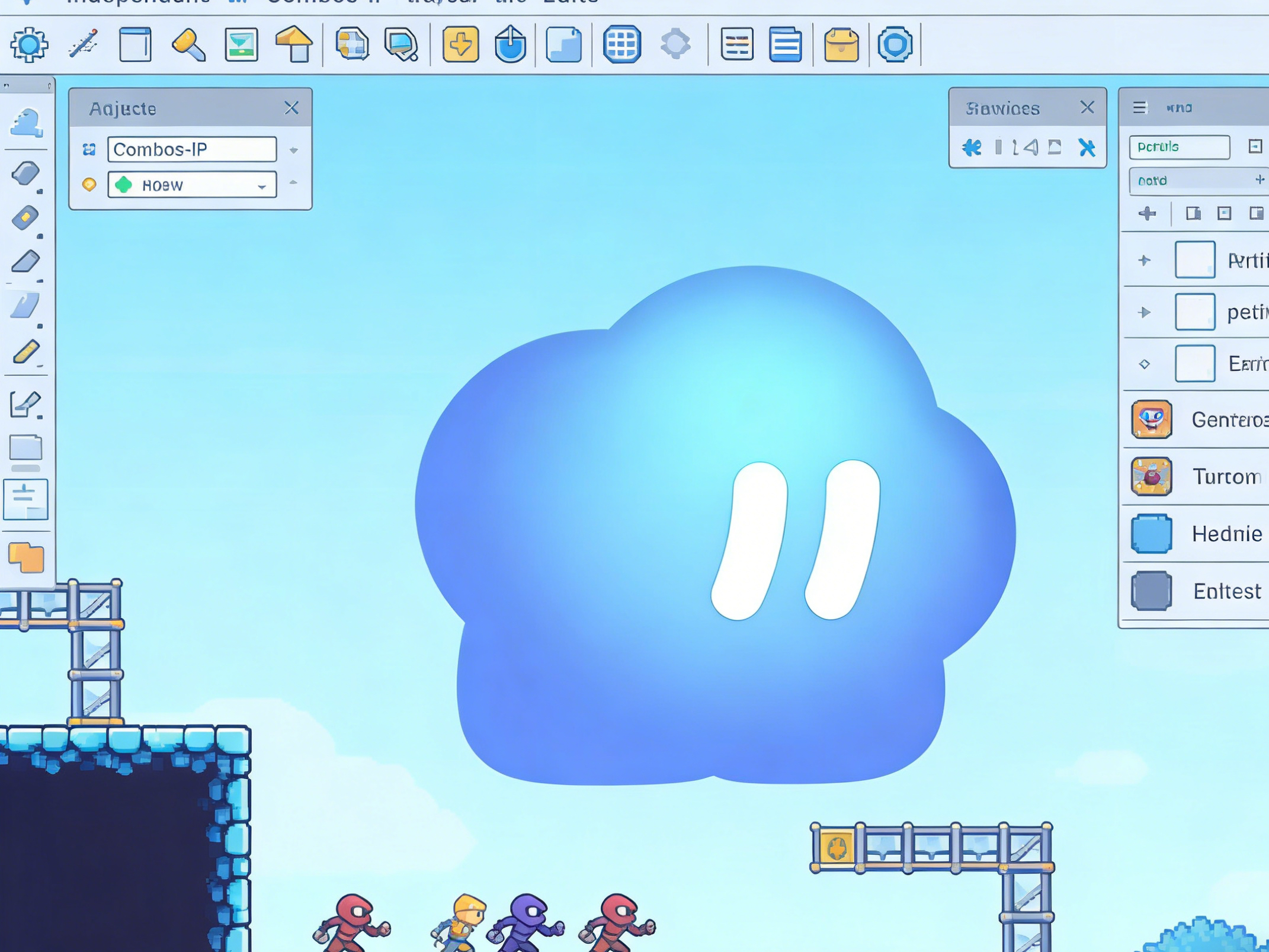
Task: Click the cloud tool in left sidebar
Action: pyautogui.click(x=26, y=123)
